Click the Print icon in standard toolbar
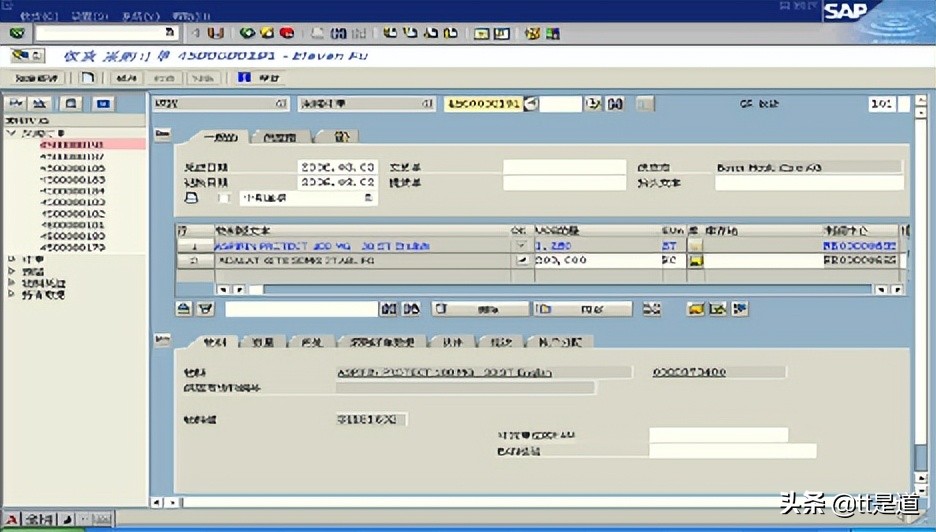Viewport: 936px width, 532px height. [x=318, y=33]
